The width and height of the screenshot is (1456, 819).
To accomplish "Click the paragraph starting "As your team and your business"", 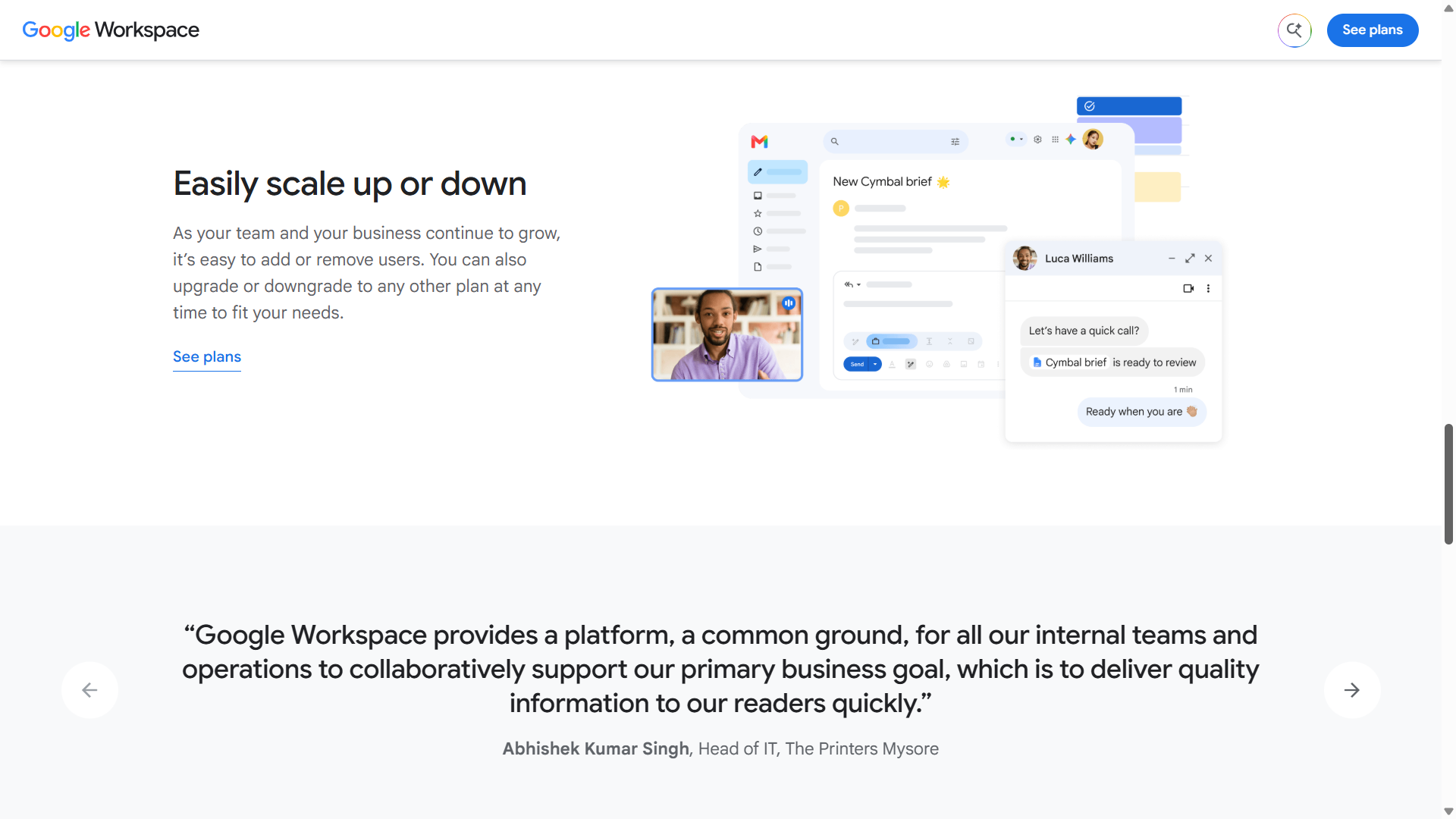I will tap(367, 273).
